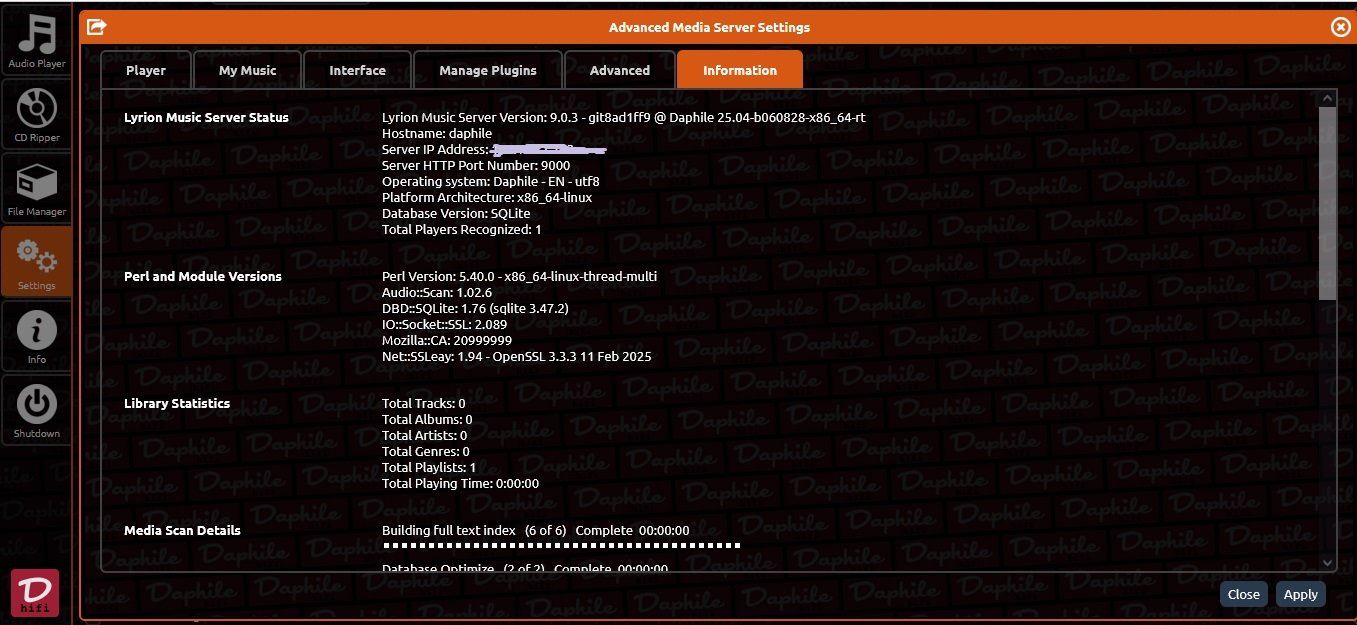Click the DBD::SQLite: 1.76 text

coord(475,308)
